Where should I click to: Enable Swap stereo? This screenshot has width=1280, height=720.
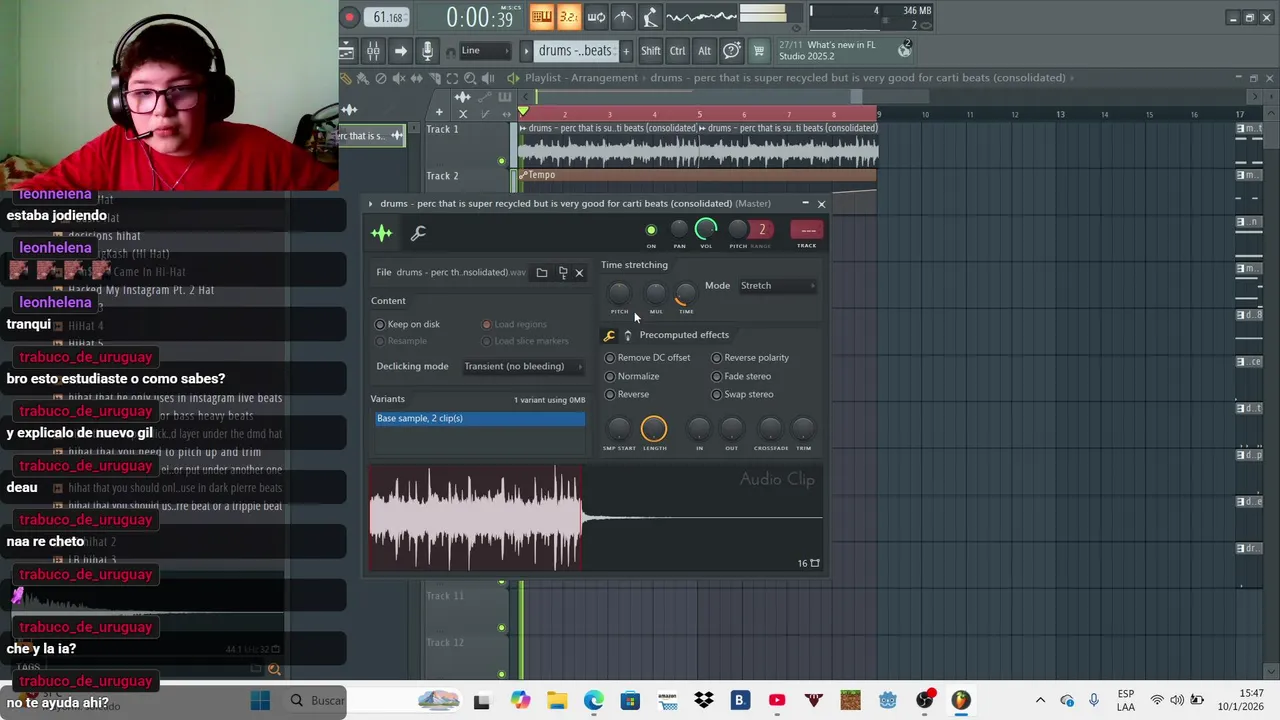[x=742, y=395]
